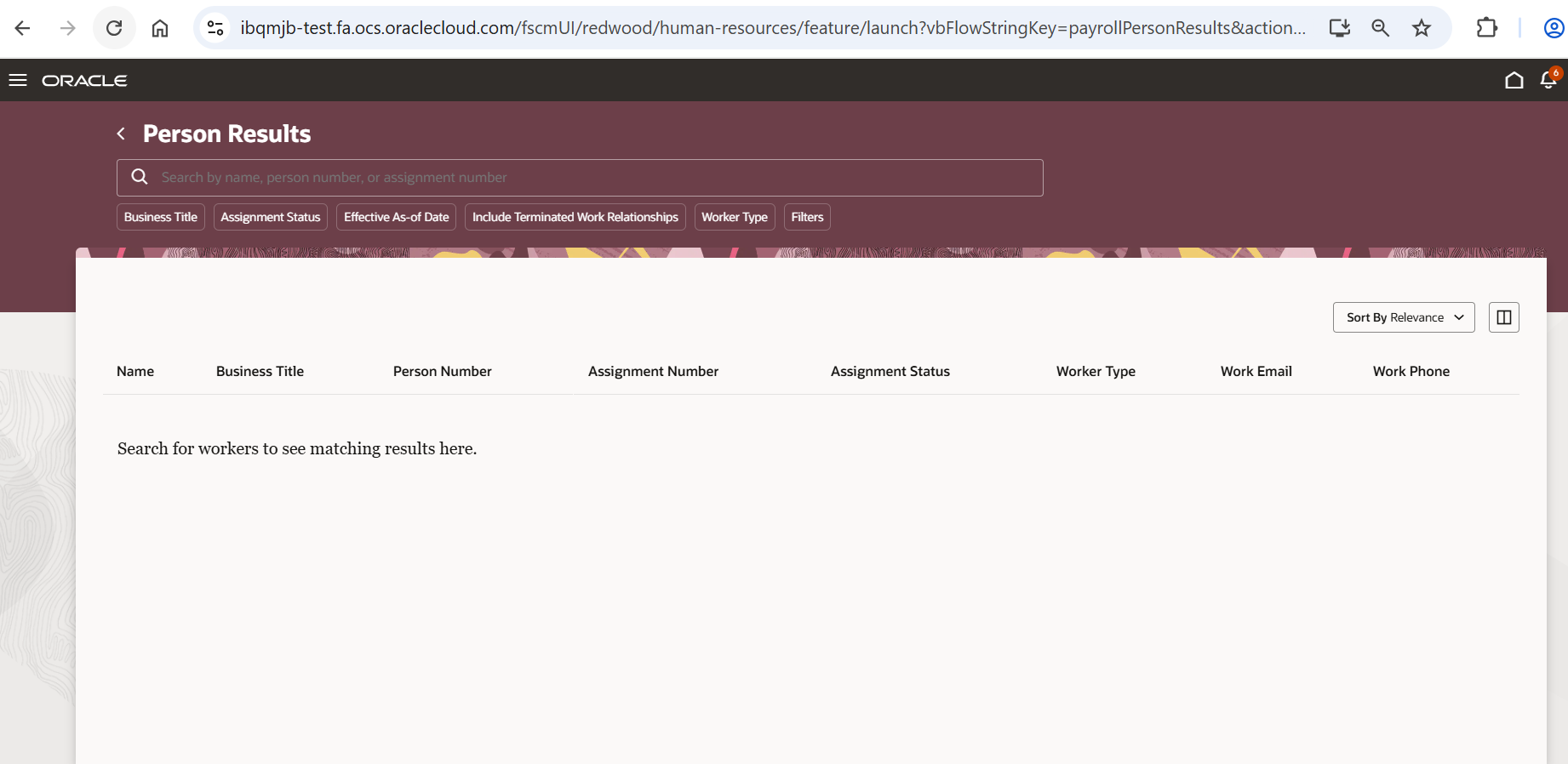The image size is (1568, 764).
Task: Bookmark this page with the star icon
Action: click(x=1422, y=28)
